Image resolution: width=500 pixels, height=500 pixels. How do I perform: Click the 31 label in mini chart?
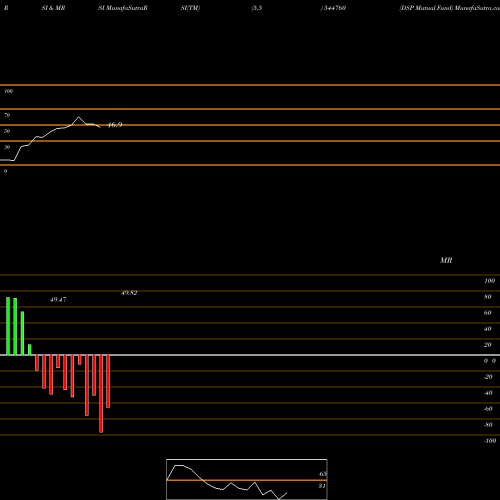coord(322,486)
